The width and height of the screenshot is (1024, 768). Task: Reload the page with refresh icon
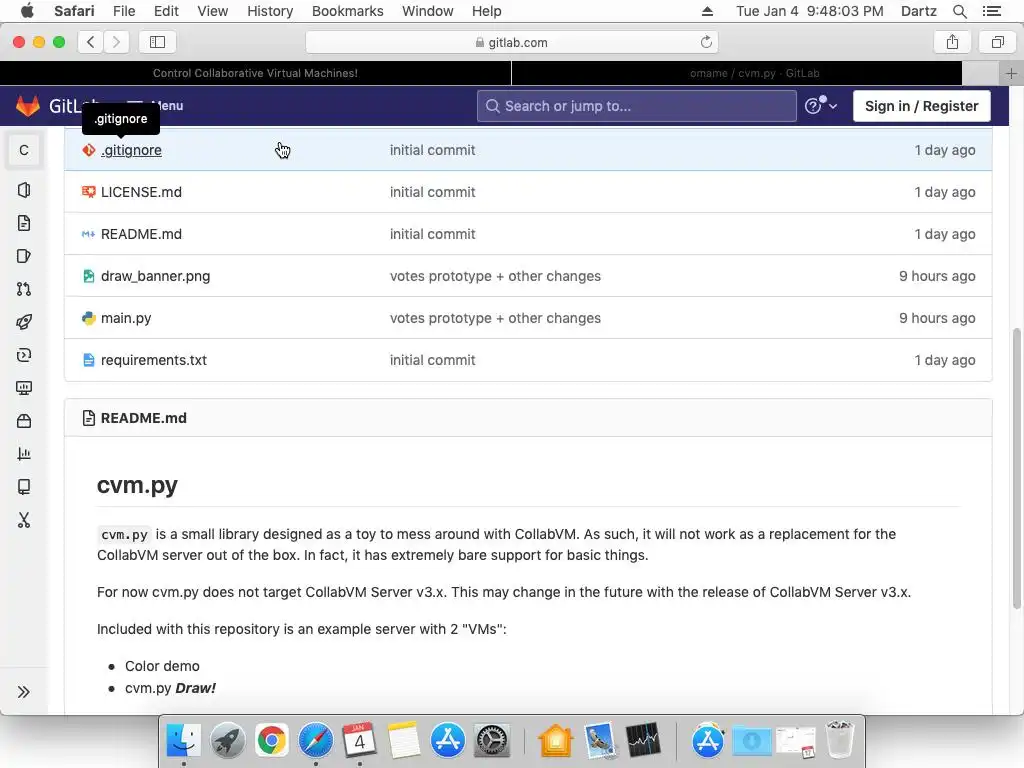pos(706,42)
